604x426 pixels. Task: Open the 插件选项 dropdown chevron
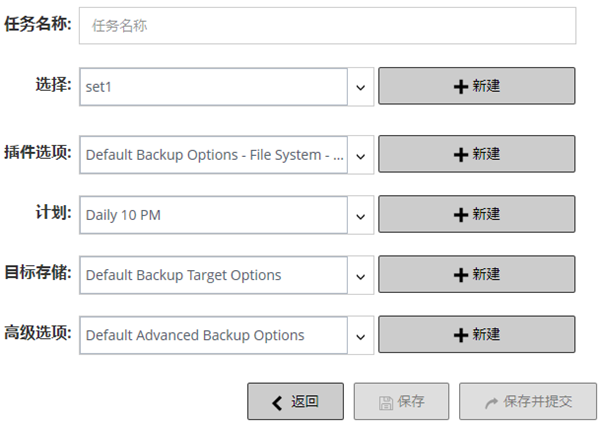point(361,155)
